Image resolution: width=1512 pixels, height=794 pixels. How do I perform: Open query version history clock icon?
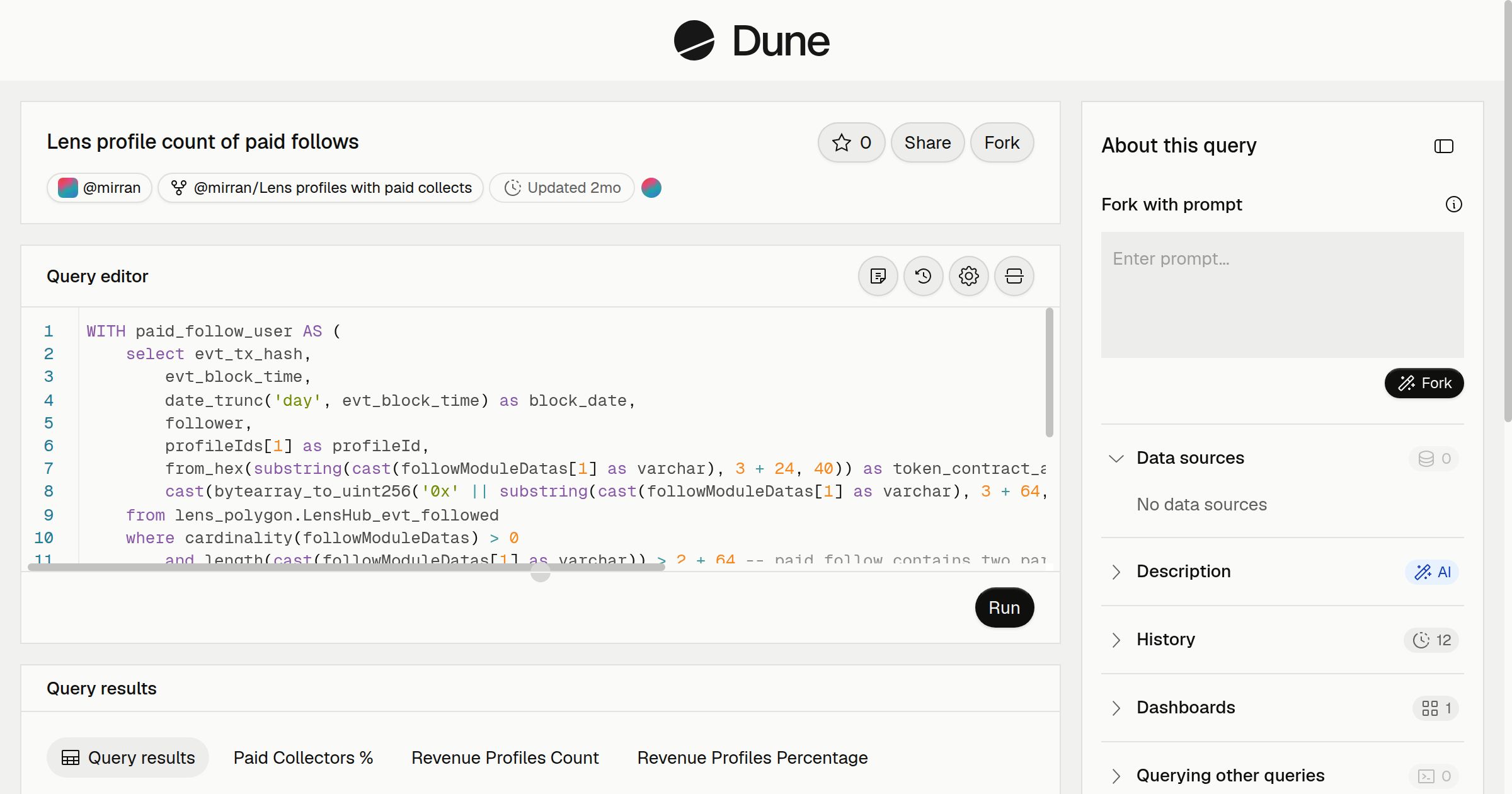tap(923, 276)
